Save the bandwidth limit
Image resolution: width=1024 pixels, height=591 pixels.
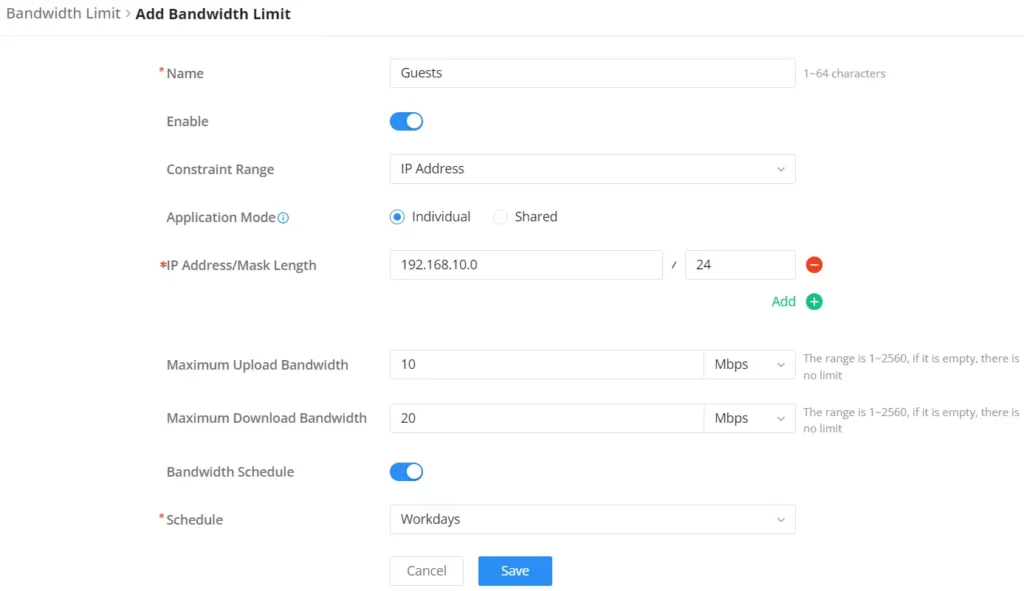515,571
